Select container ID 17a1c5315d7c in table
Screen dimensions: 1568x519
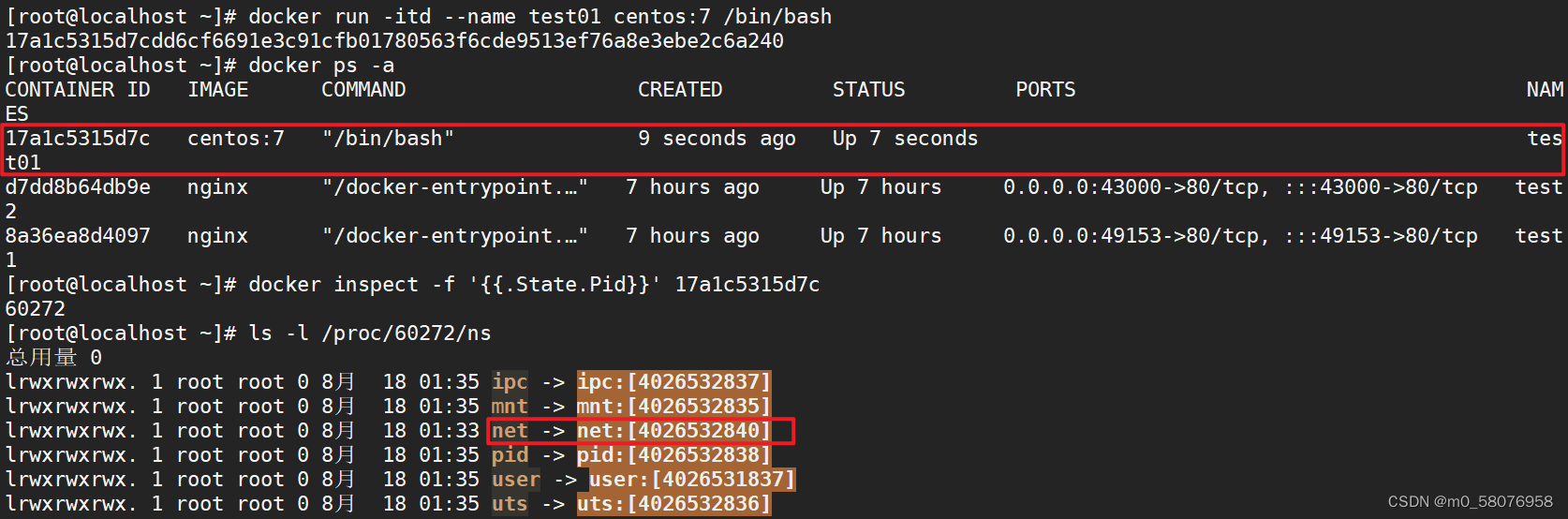point(78,139)
